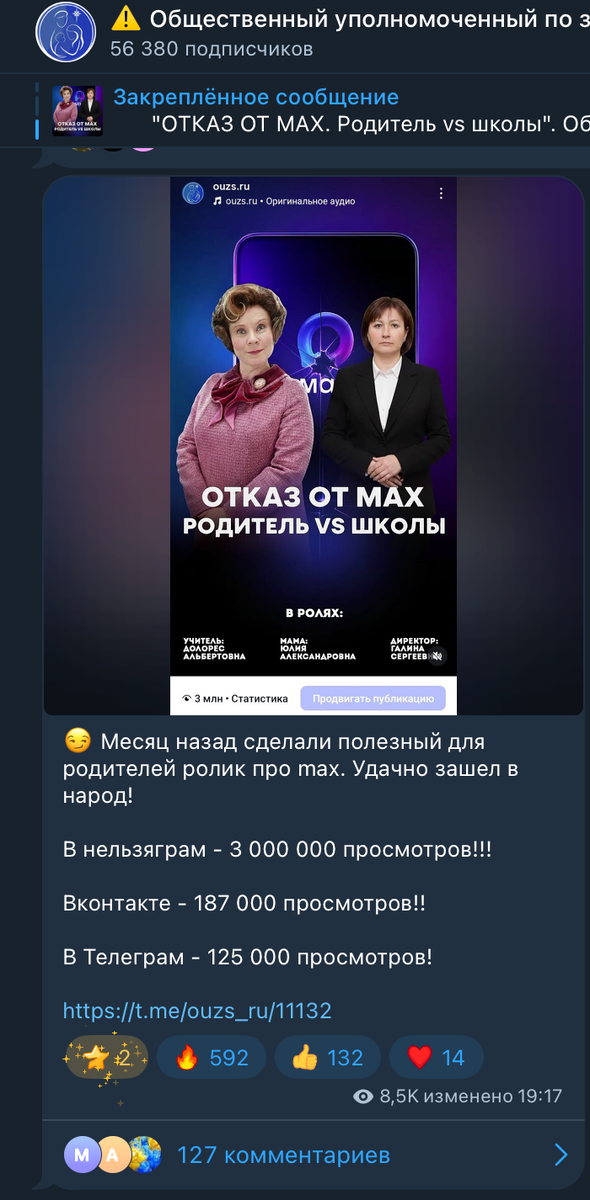Image resolution: width=590 pixels, height=1200 pixels.
Task: Click the ouzs.ru profile icon in the video
Action: pyautogui.click(x=193, y=192)
